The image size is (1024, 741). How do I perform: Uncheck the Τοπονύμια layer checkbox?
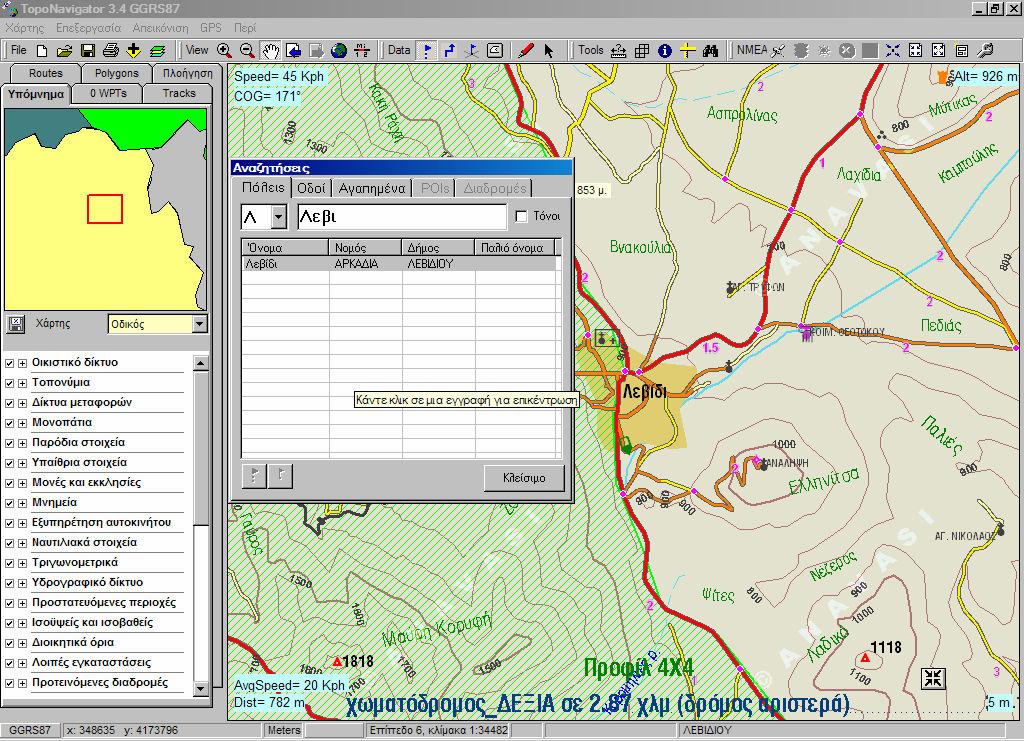click(x=9, y=383)
